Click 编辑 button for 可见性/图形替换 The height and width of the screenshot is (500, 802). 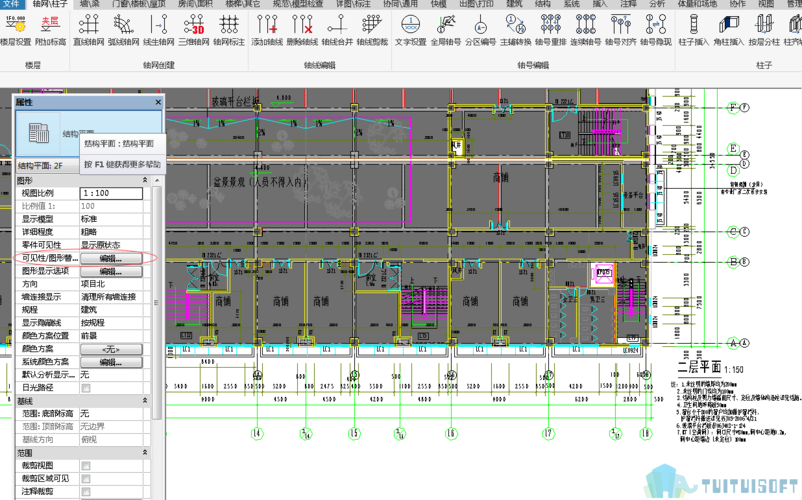[111, 258]
